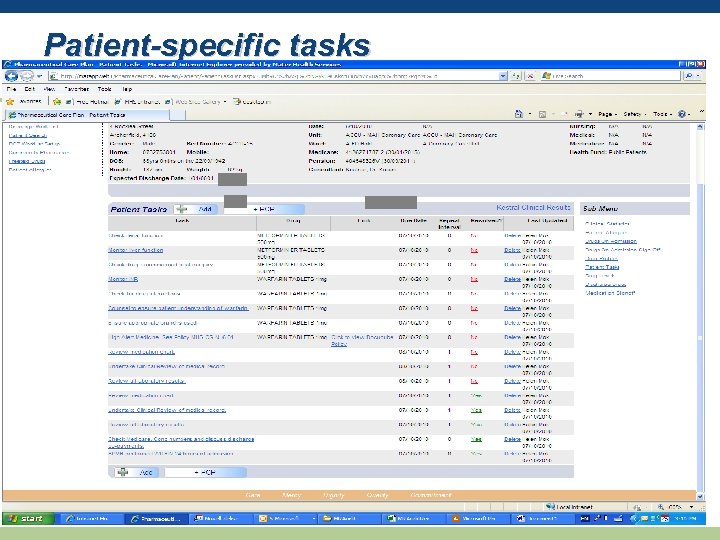Open the Free Hotmail favorites link
This screenshot has height=540, width=720.
(87, 102)
